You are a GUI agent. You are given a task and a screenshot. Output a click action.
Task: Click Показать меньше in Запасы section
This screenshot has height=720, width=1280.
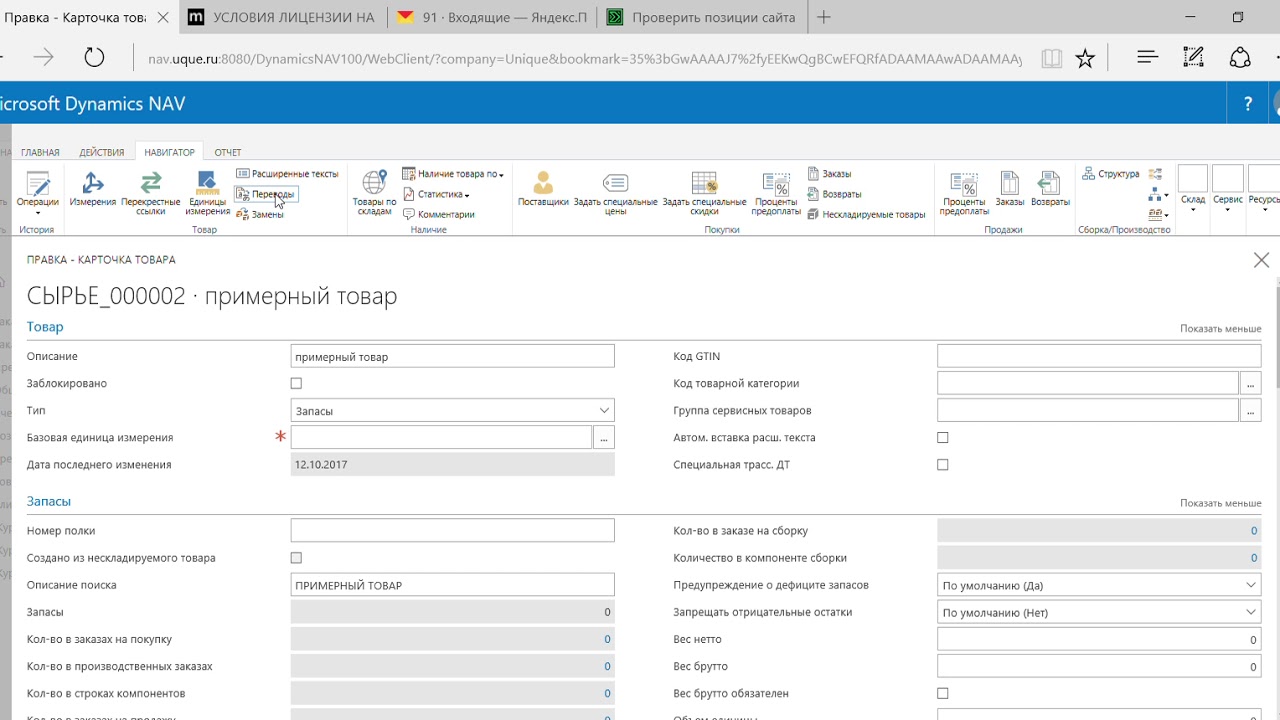pyautogui.click(x=1220, y=503)
